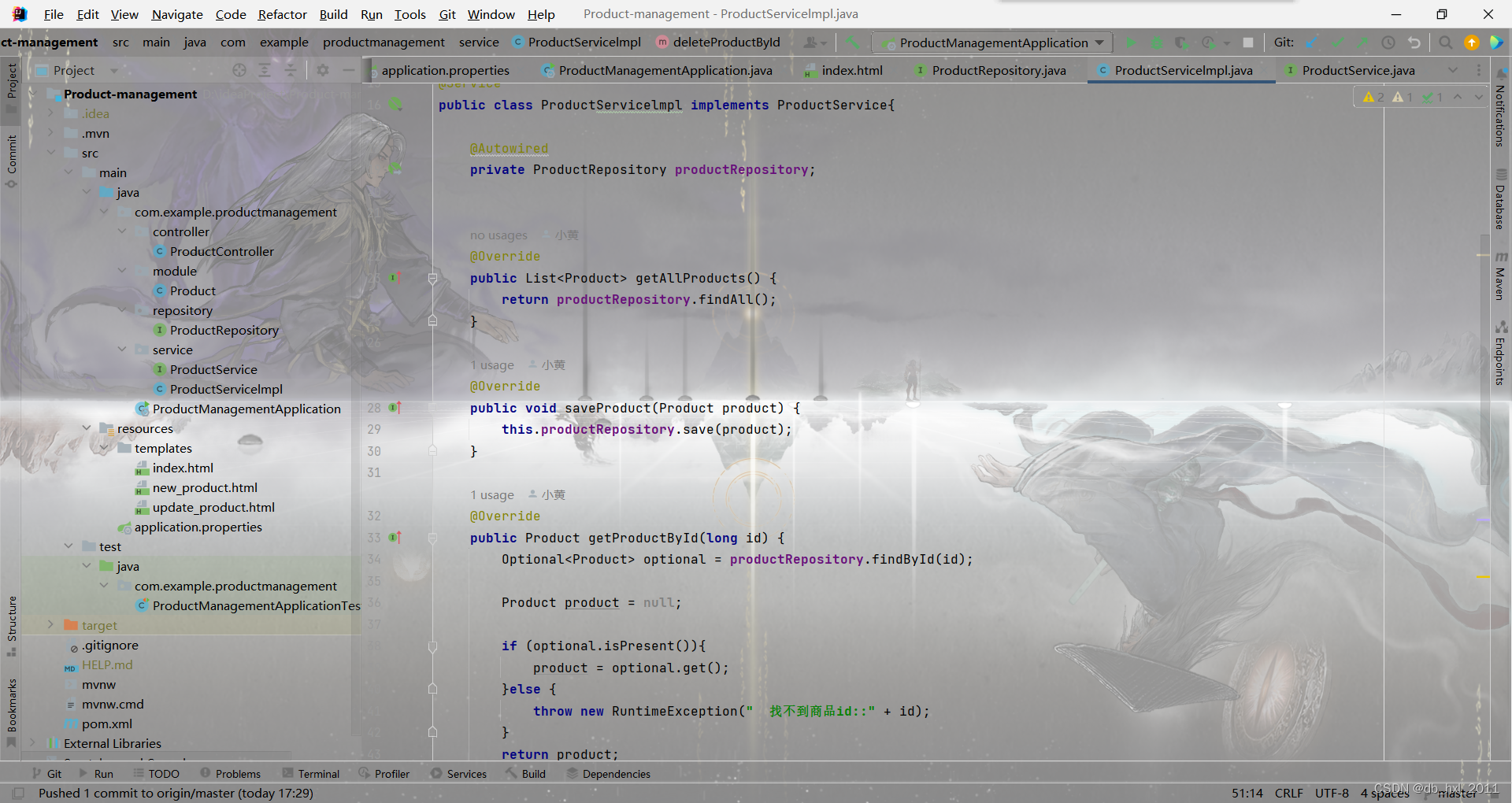The image size is (1512, 803).
Task: Toggle the Database side panel button
Action: click(x=1500, y=200)
